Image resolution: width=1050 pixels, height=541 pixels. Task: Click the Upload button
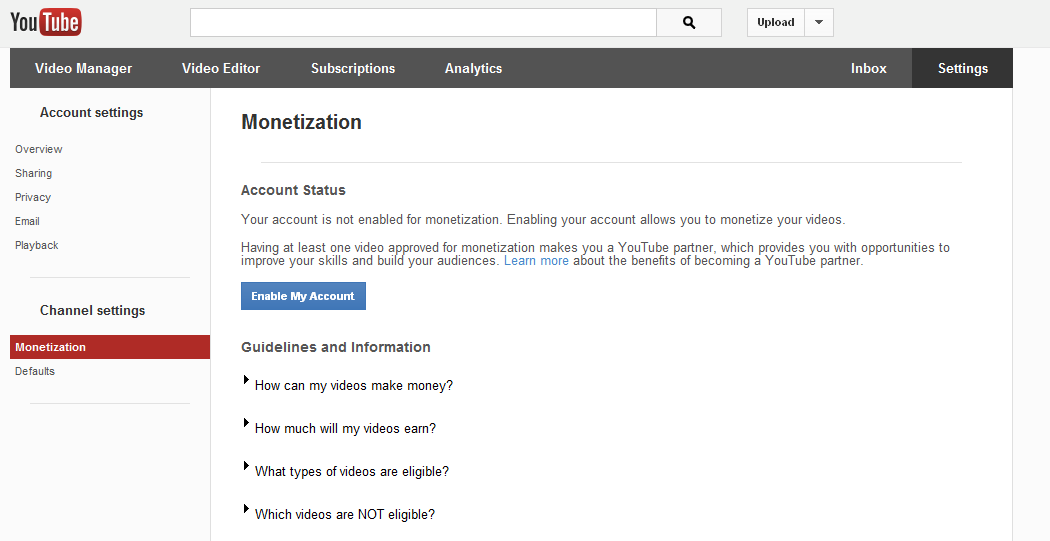pyautogui.click(x=776, y=23)
